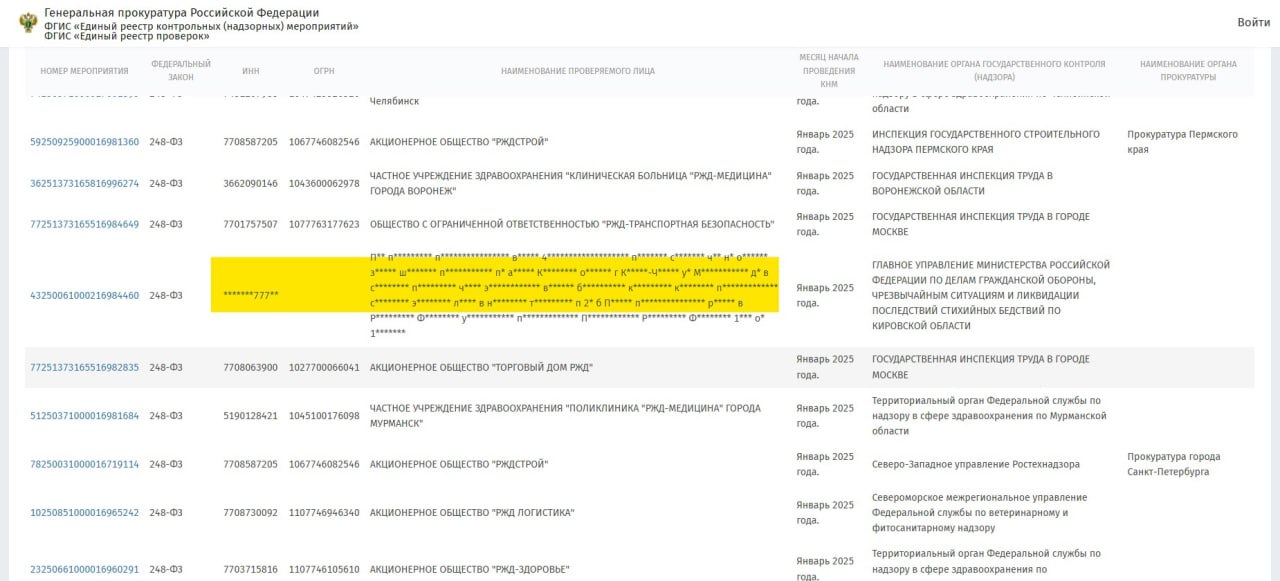
Task: Click the Номер мероприятия column header
Action: coord(85,71)
